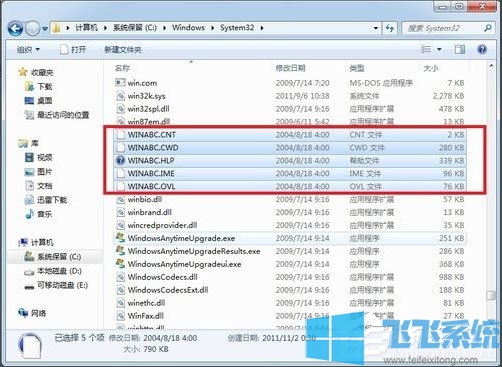Click the WINABC.CWD file icon
Image resolution: width=502 pixels, height=367 pixels.
point(120,148)
